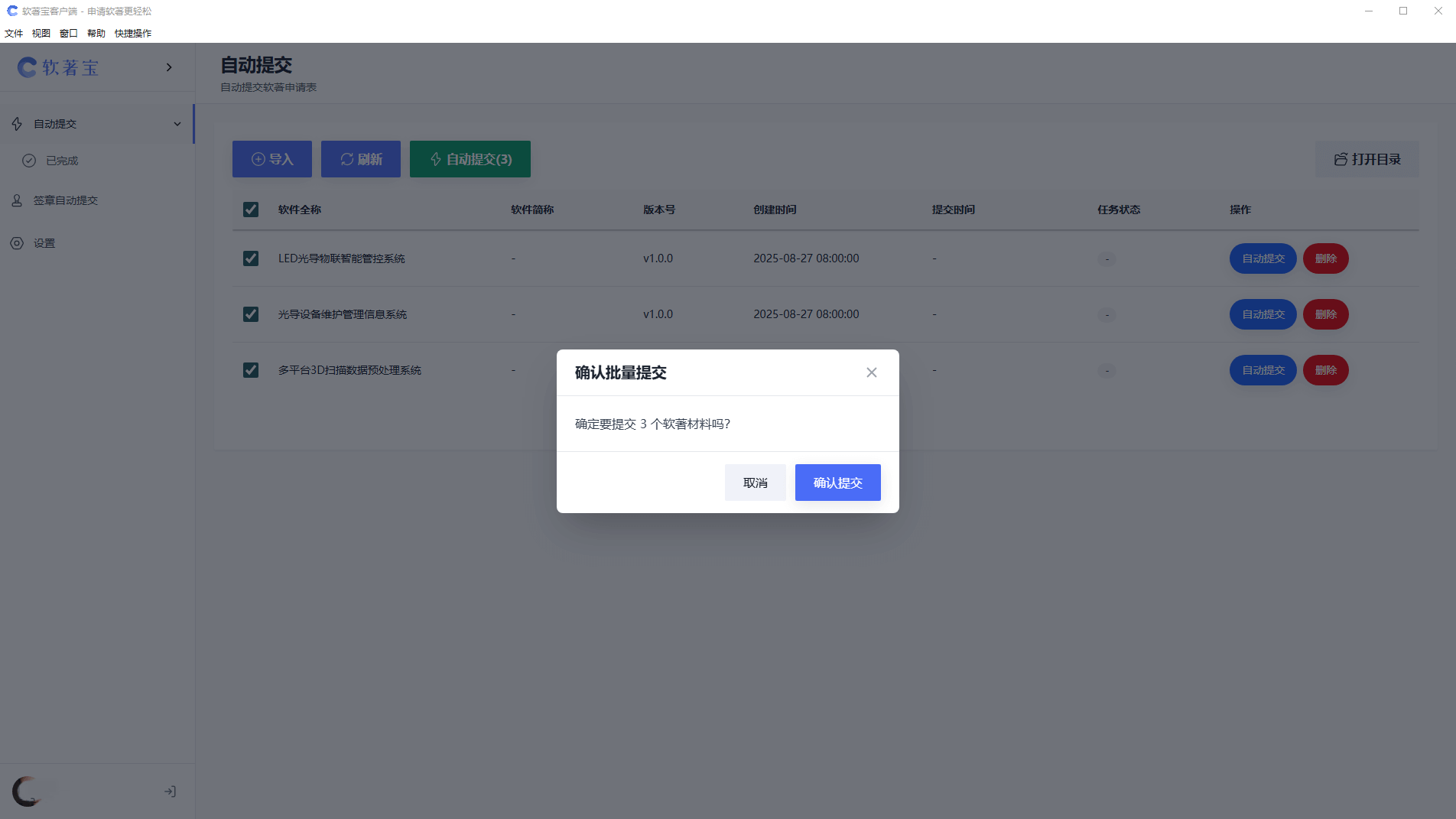This screenshot has height=819, width=1456.
Task: Click 删除 on 光导设备维护管理信息系统 row
Action: (x=1325, y=314)
